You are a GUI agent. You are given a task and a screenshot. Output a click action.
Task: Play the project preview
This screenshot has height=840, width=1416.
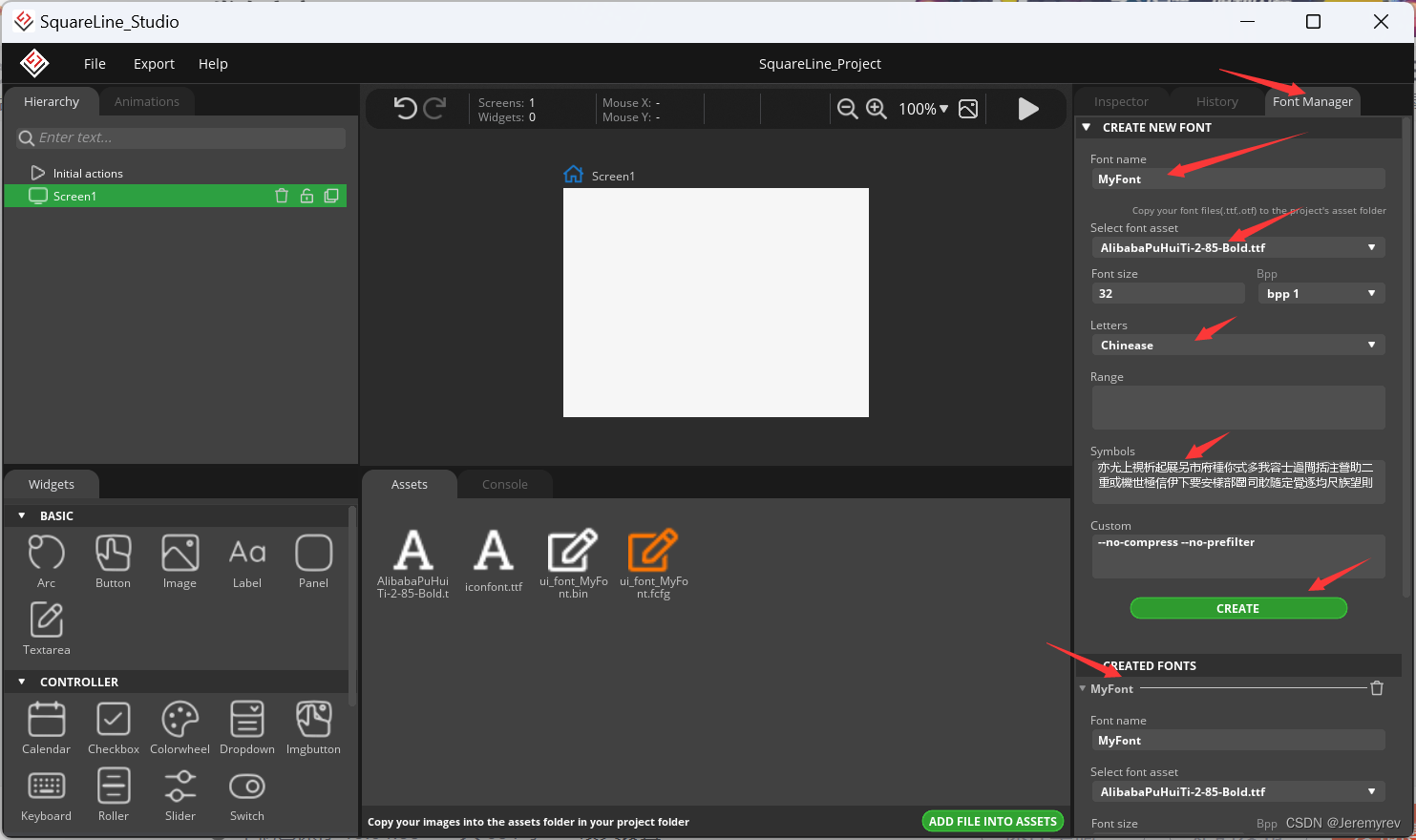[x=1028, y=109]
